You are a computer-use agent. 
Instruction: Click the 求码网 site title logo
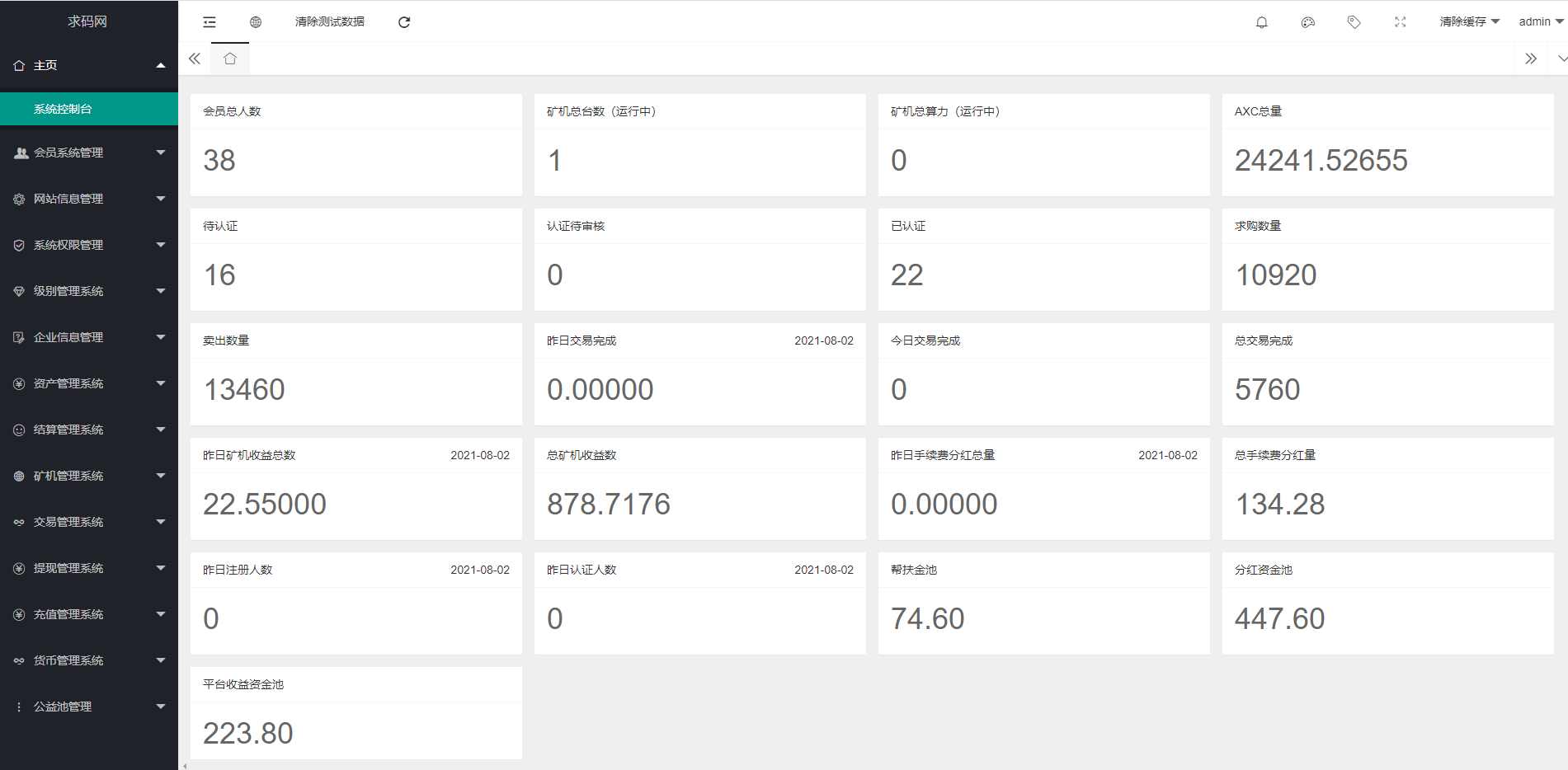87,21
